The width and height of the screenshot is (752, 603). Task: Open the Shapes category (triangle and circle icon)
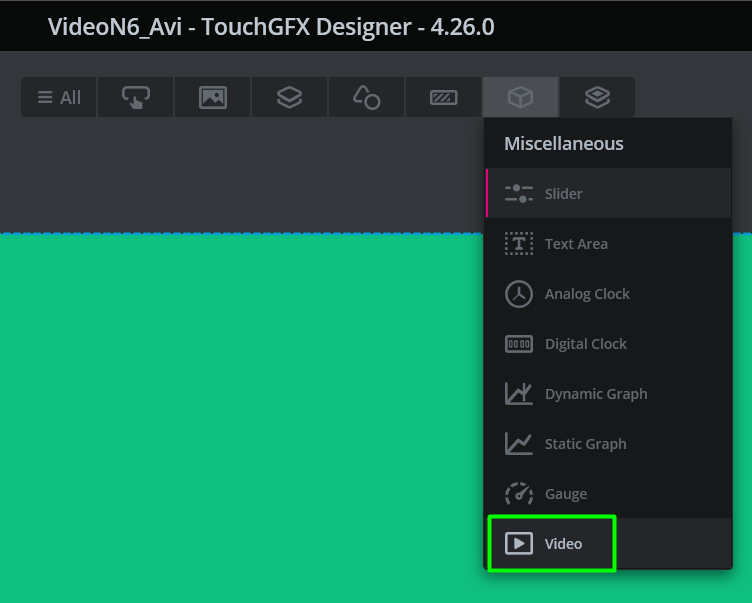click(366, 97)
